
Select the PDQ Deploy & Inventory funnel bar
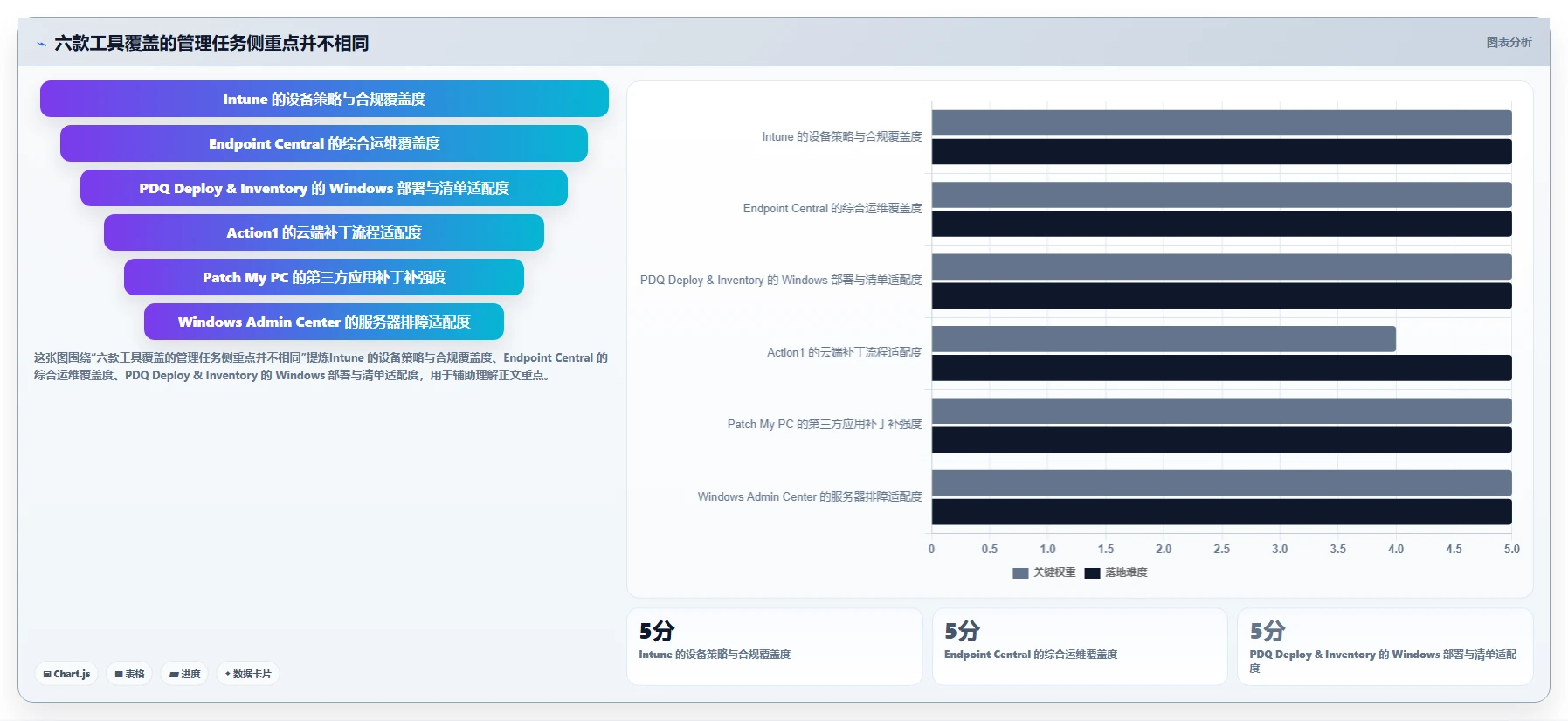324,188
